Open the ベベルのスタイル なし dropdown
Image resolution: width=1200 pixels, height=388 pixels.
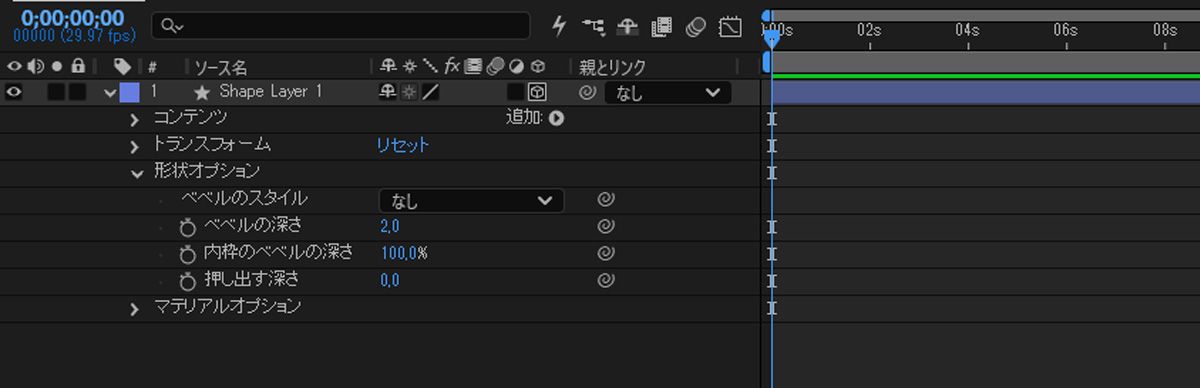pos(471,200)
